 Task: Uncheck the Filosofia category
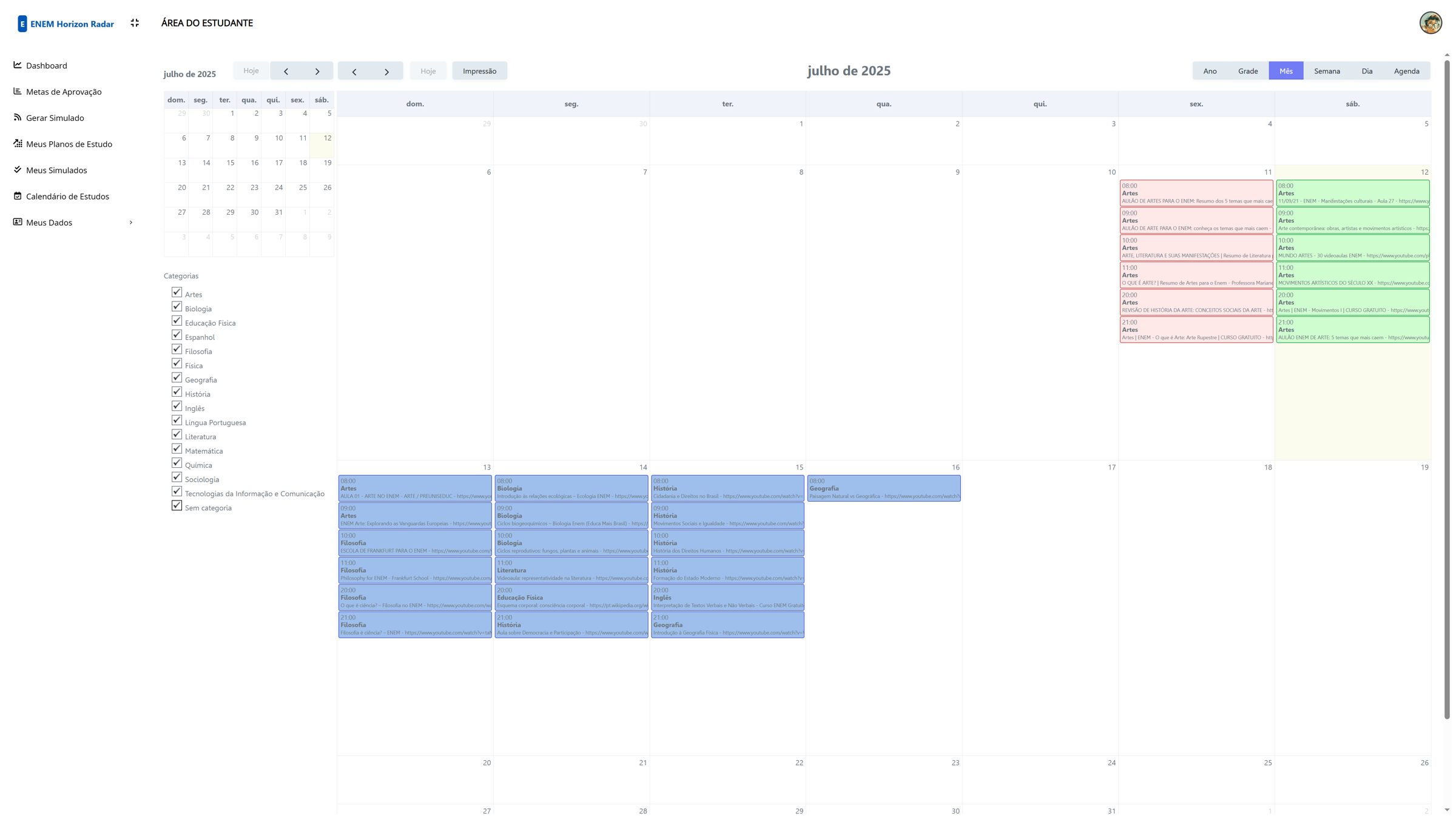click(177, 349)
